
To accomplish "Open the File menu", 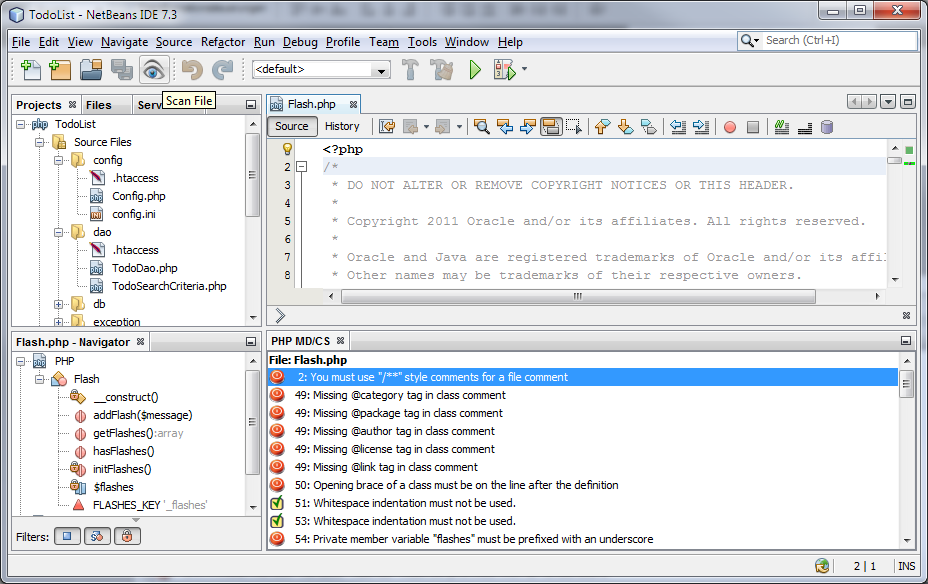I will click(x=21, y=42).
